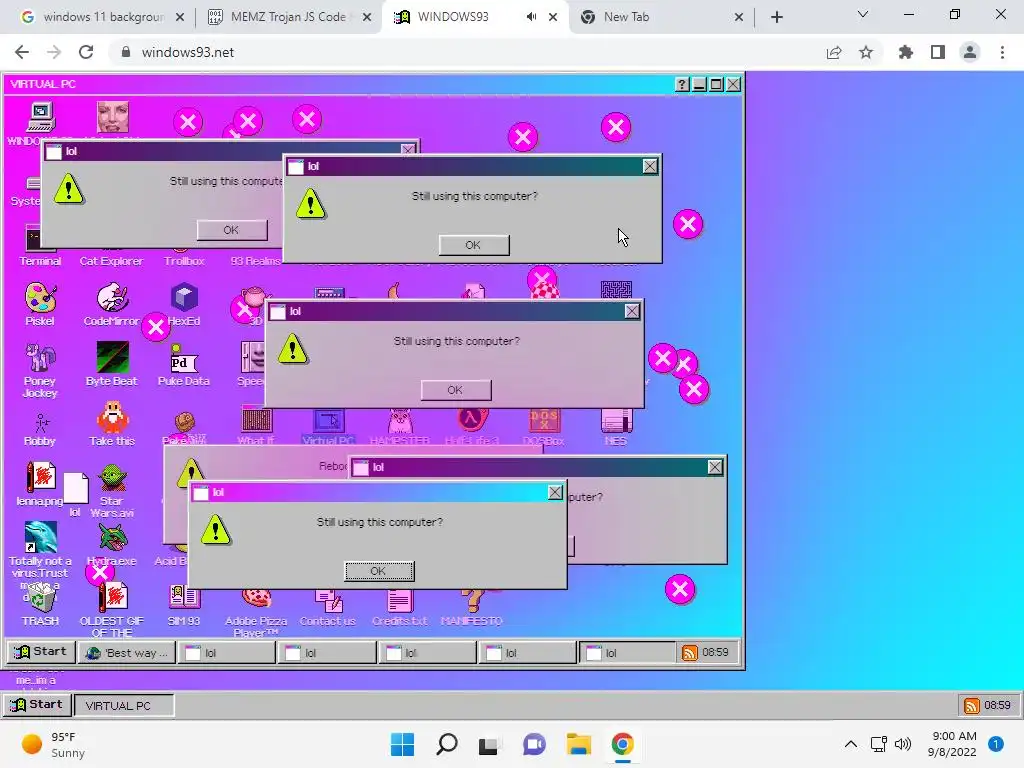Screen dimensions: 1024x768
Task: Click the RSS icon on outer Windows93 taskbar
Action: coord(971,705)
